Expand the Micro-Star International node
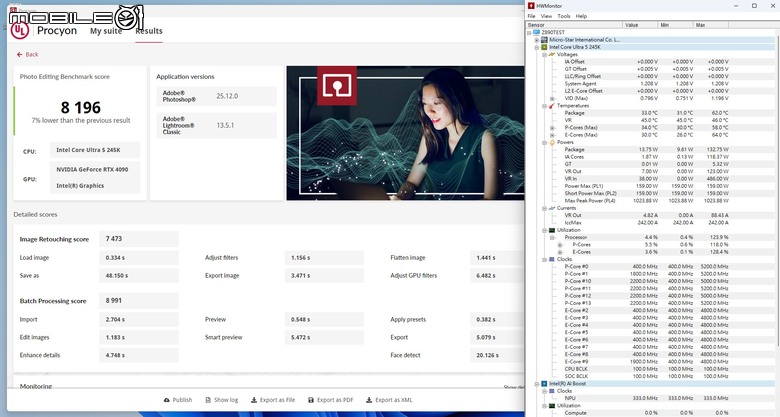 (537, 40)
